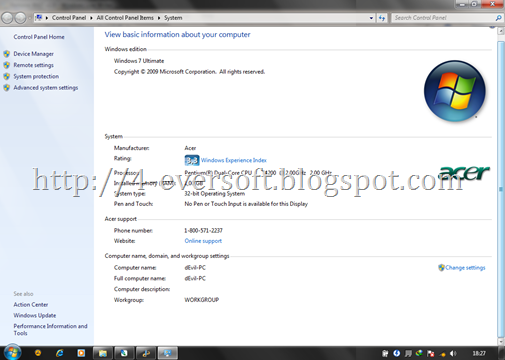Open the Windows Explorer folder taskbar button
This screenshot has height=360, width=505.
[102, 353]
